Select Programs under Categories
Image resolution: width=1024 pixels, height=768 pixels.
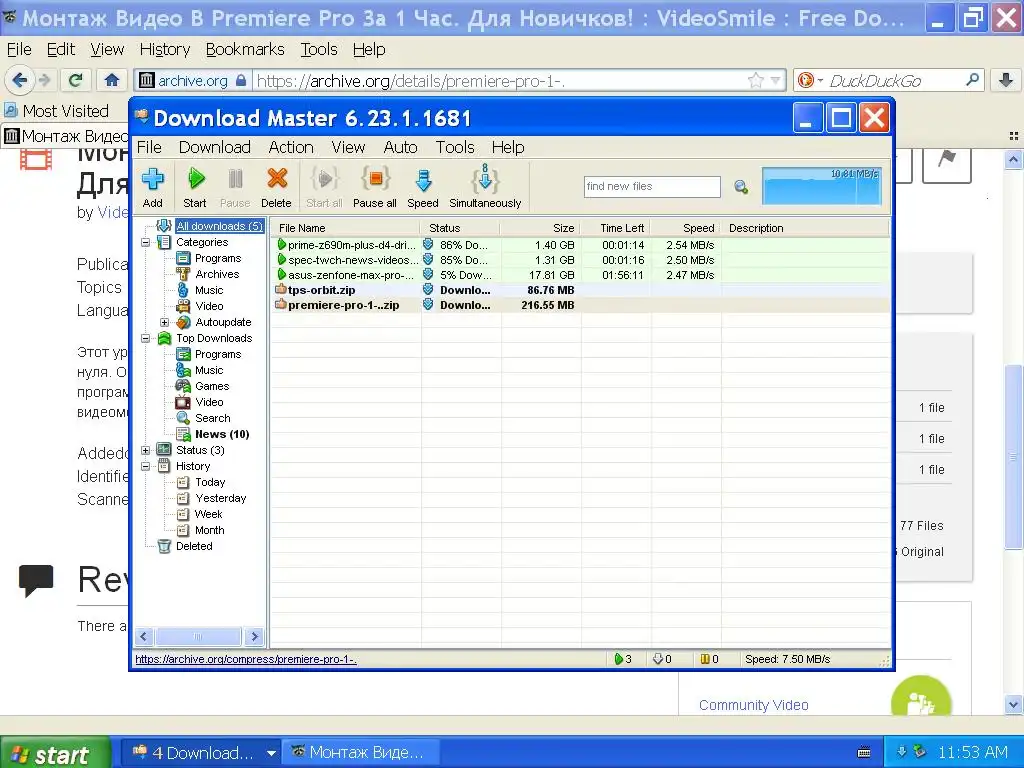218,258
